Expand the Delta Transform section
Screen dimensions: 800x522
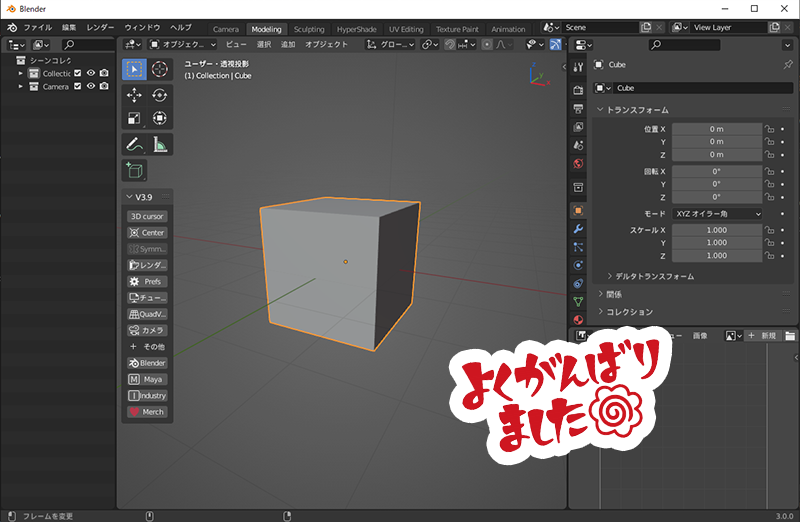pyautogui.click(x=655, y=276)
